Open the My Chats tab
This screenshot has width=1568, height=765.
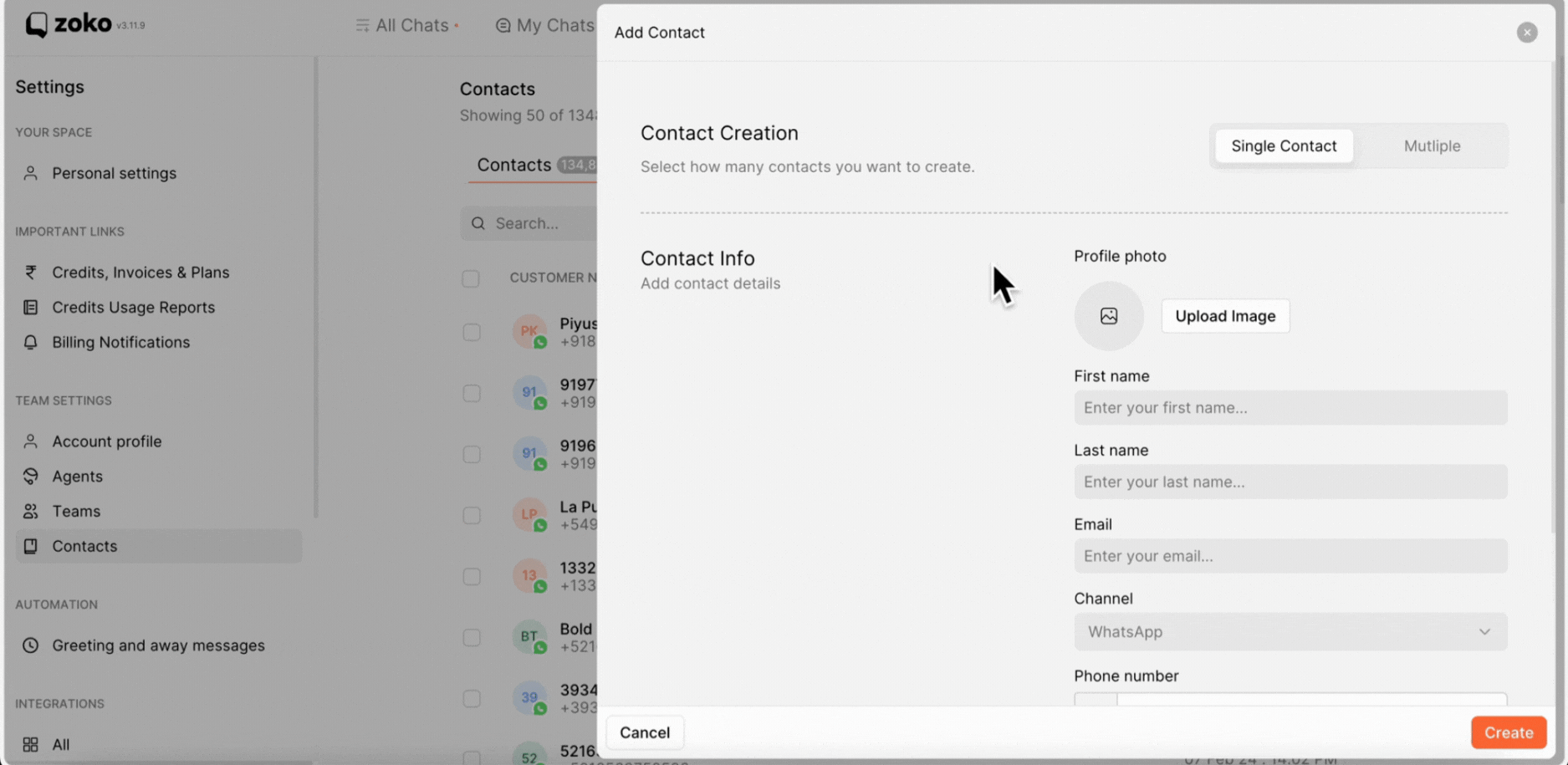pos(544,25)
